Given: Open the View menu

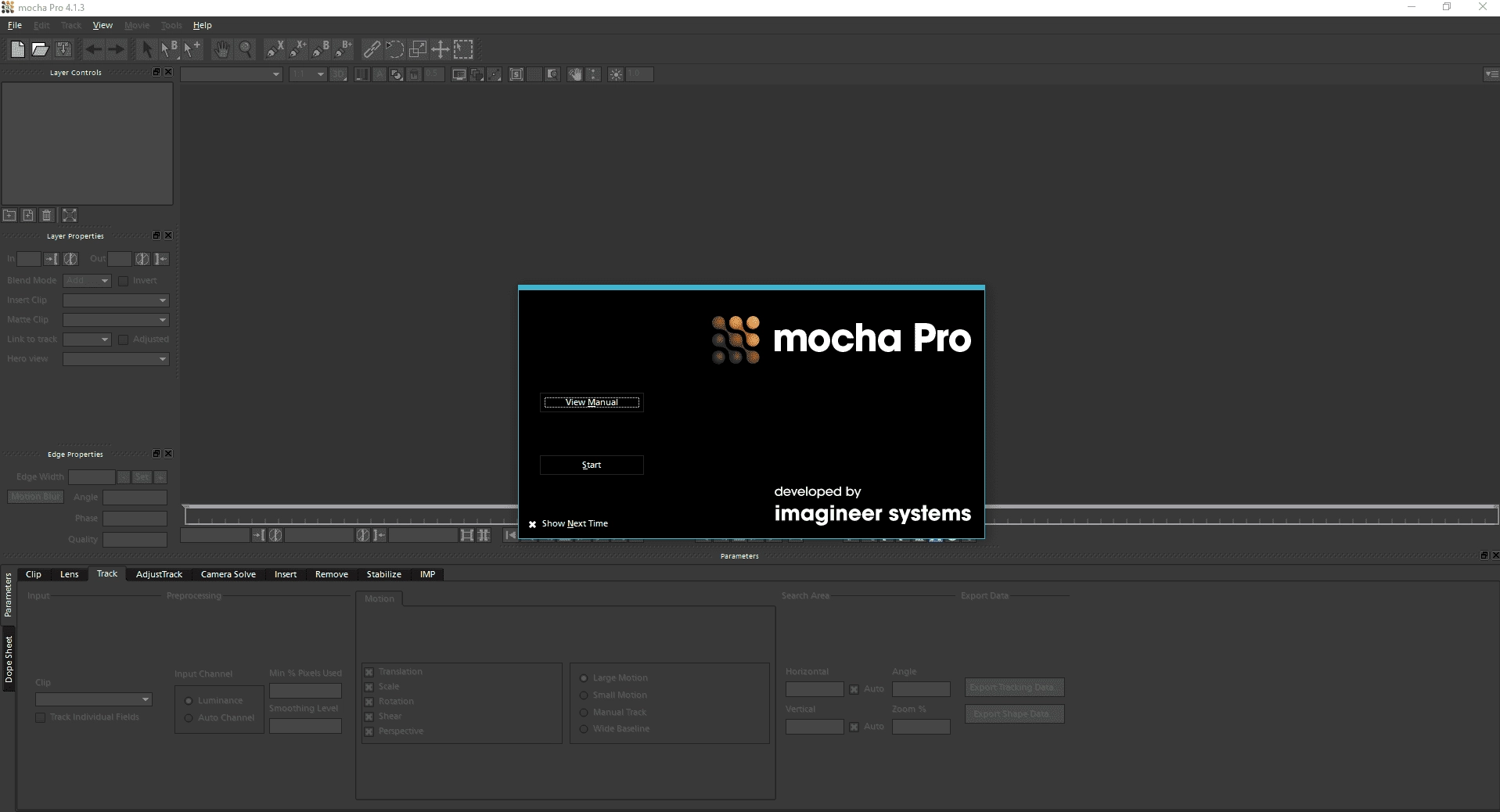Looking at the screenshot, I should (x=103, y=25).
